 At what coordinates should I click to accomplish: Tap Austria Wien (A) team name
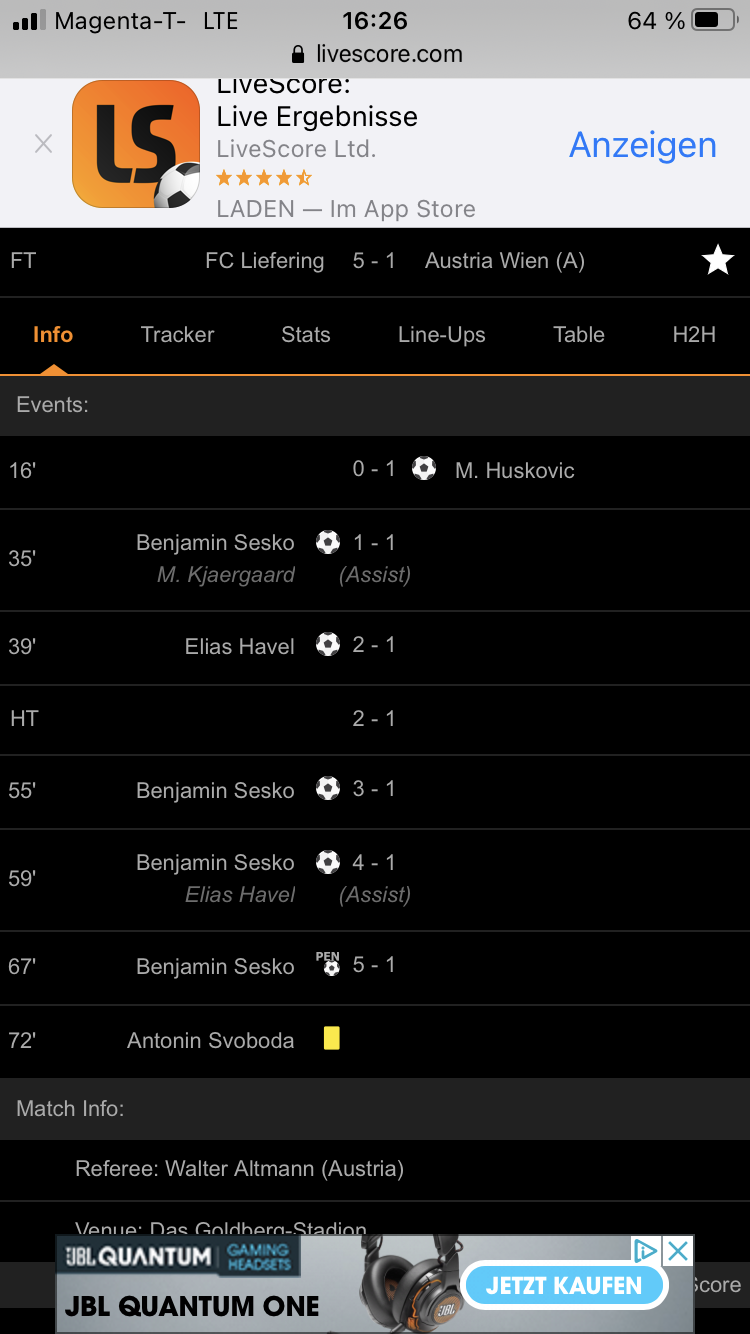505,261
